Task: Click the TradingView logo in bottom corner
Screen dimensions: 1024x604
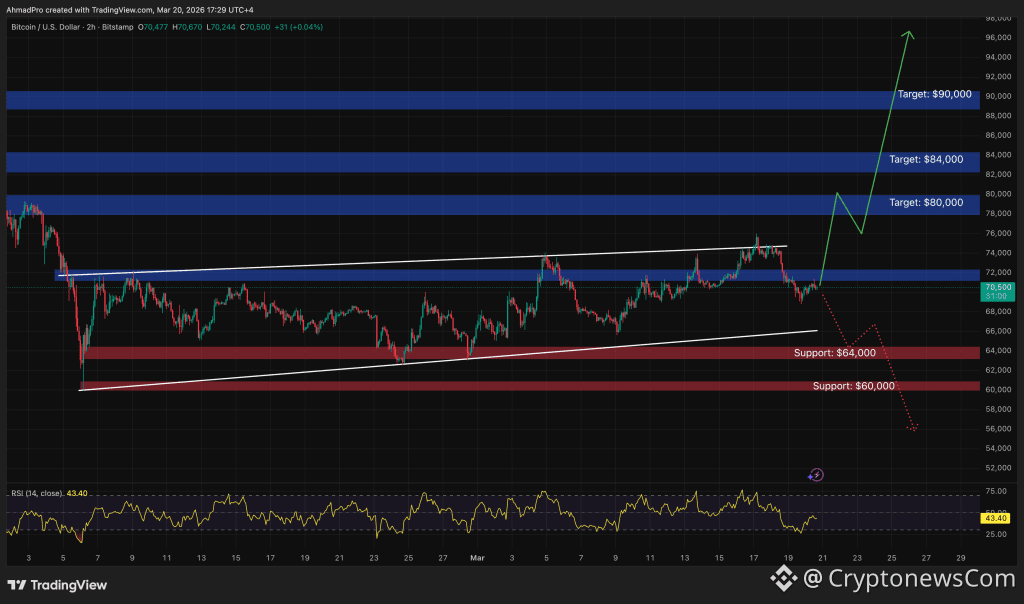Action: click(57, 585)
